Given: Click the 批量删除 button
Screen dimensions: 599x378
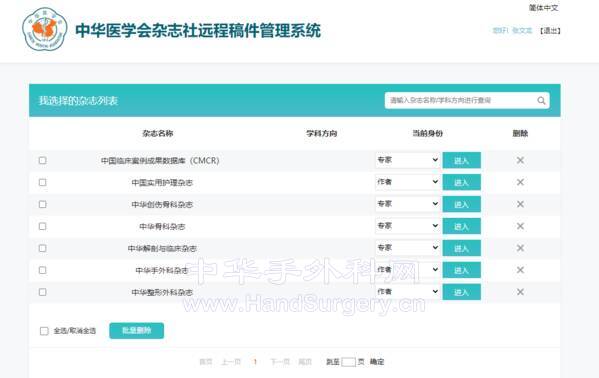Looking at the screenshot, I should pos(136,331).
